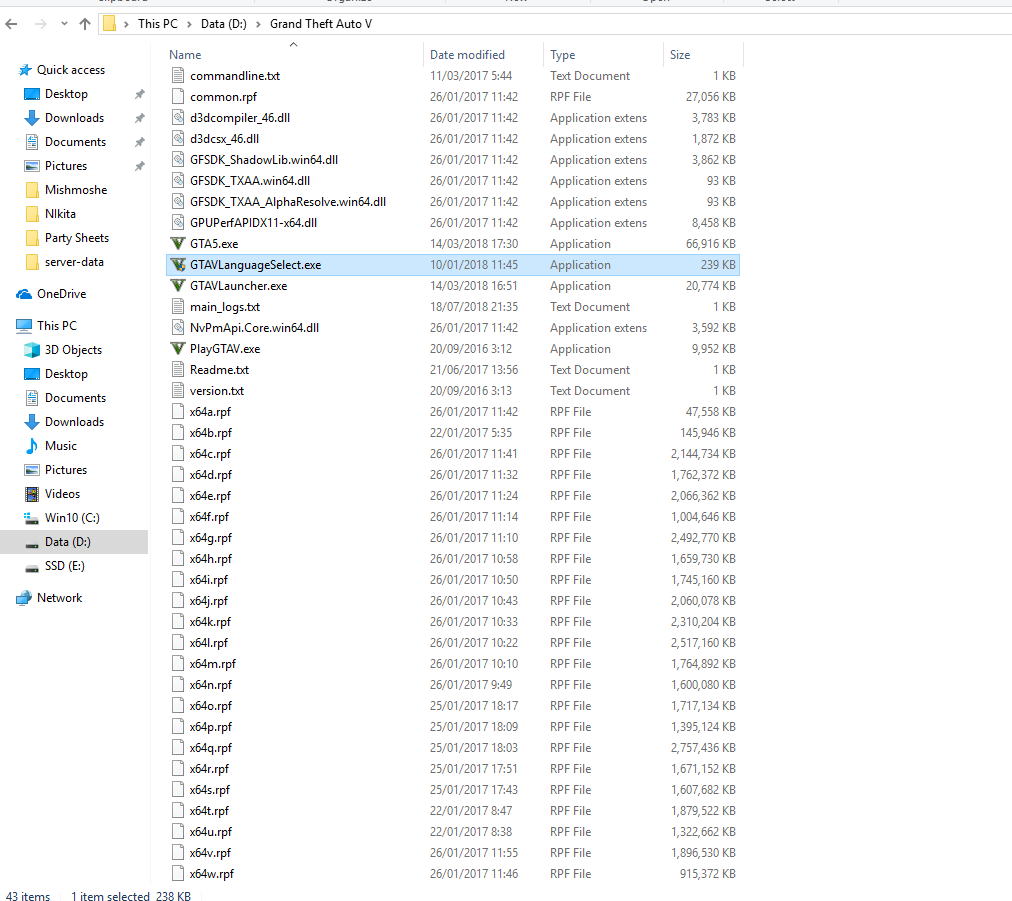Select the x64a.rpf file
Image resolution: width=1012 pixels, height=901 pixels.
point(210,412)
